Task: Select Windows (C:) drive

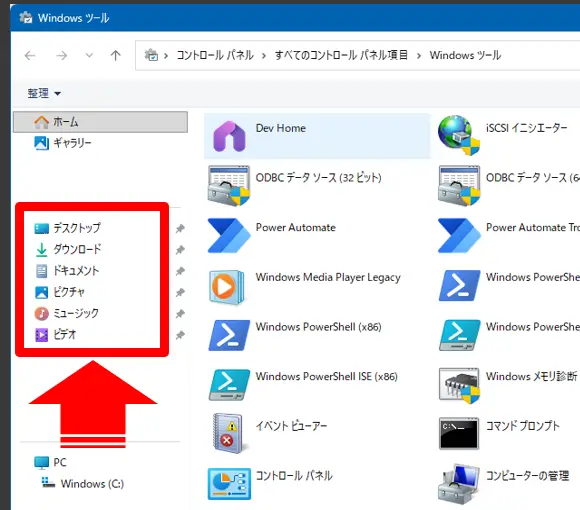Action: point(82,483)
